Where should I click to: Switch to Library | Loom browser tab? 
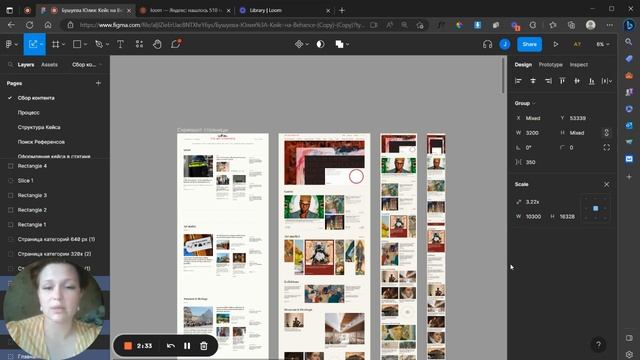tap(284, 10)
